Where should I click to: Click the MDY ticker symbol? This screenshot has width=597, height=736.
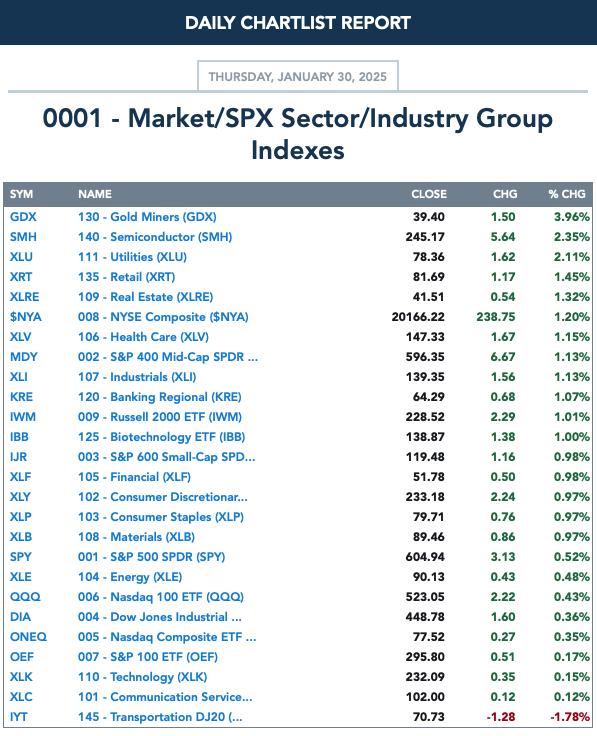coord(23,357)
